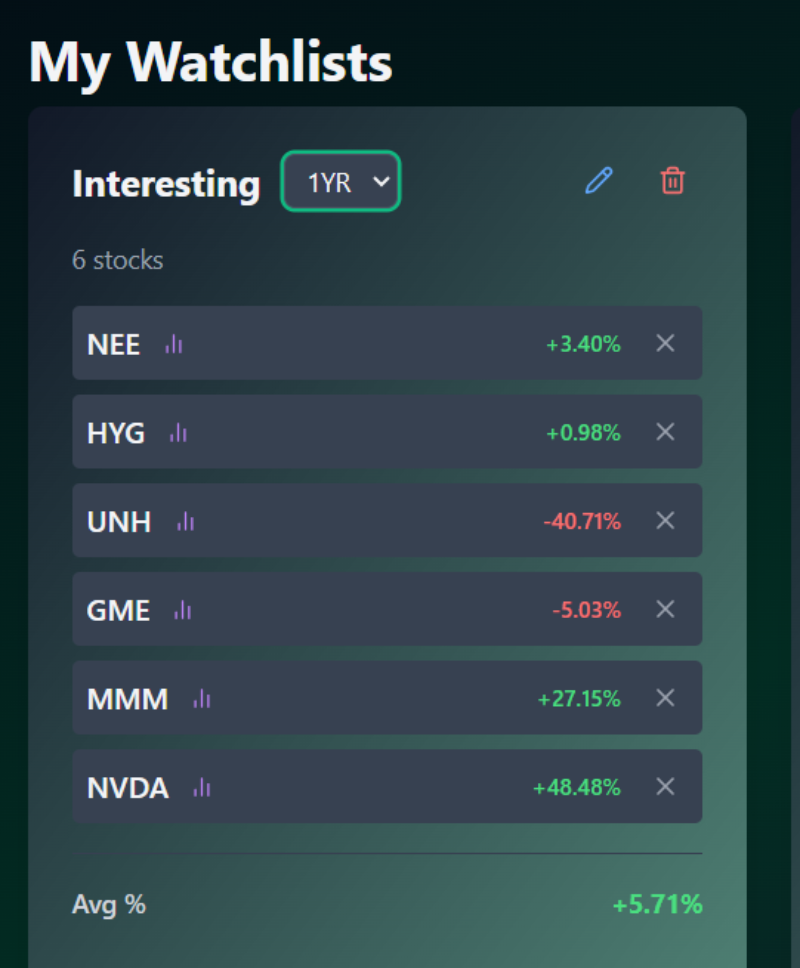Delete the Interesting watchlist via trash icon
The height and width of the screenshot is (968, 800).
point(673,181)
